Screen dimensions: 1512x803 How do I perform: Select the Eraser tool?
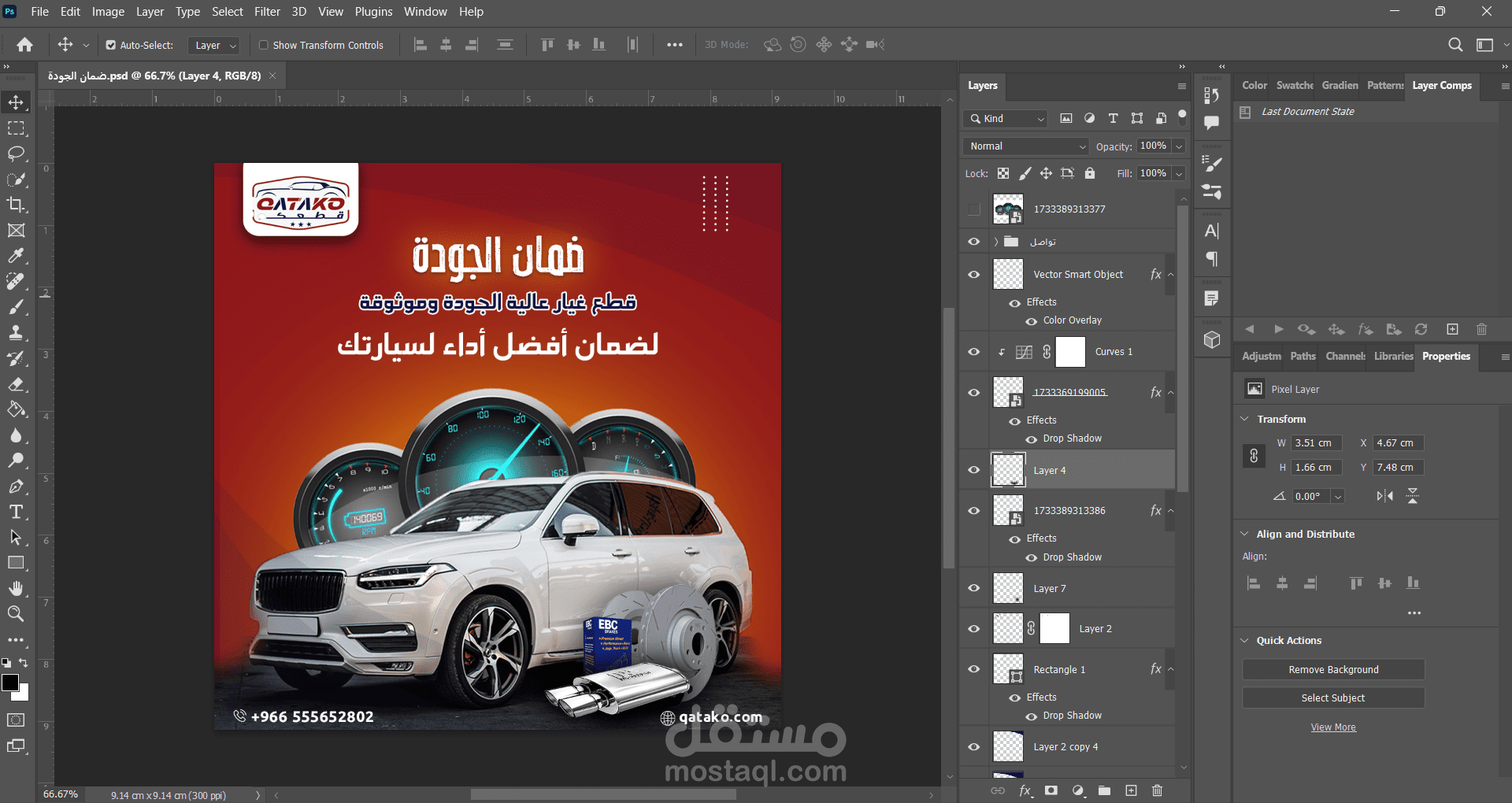tap(16, 384)
